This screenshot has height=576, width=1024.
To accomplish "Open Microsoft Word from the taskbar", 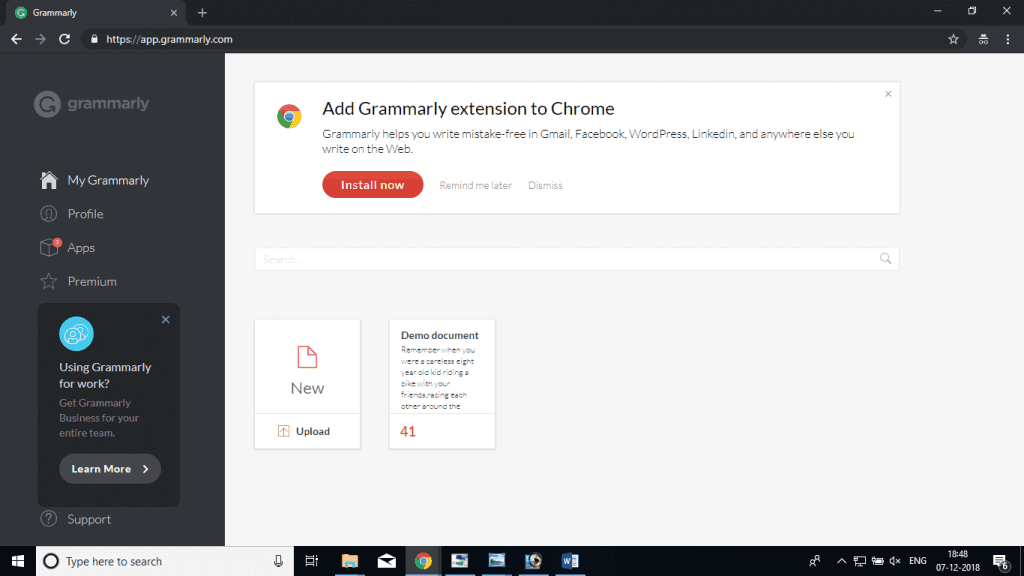I will pos(570,561).
